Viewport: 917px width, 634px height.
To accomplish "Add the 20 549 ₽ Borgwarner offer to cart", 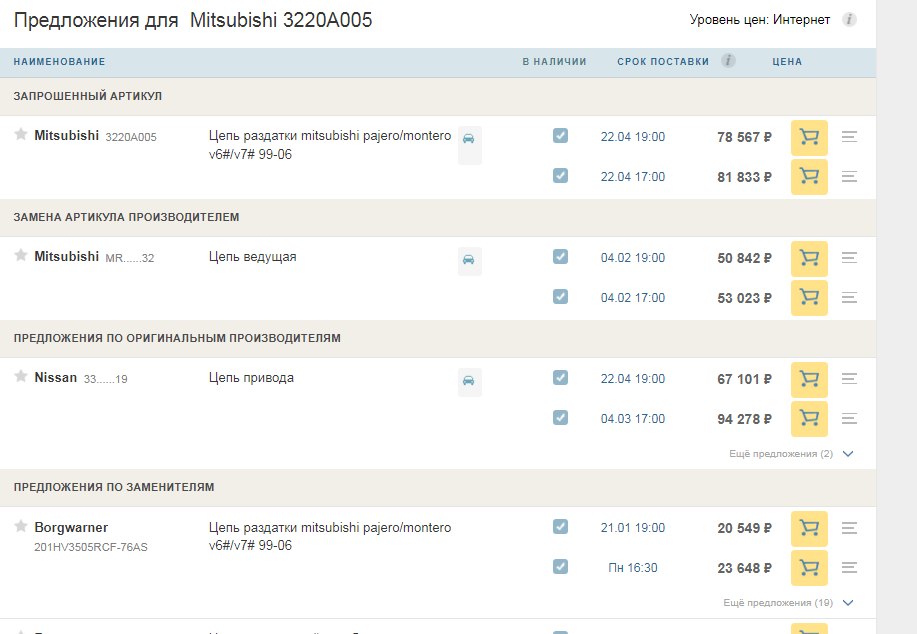I will pyautogui.click(x=809, y=528).
